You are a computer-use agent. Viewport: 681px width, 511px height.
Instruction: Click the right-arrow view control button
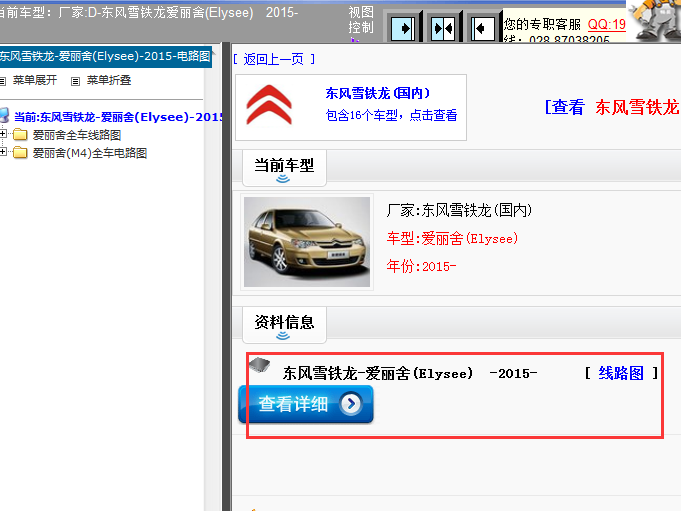pyautogui.click(x=403, y=29)
